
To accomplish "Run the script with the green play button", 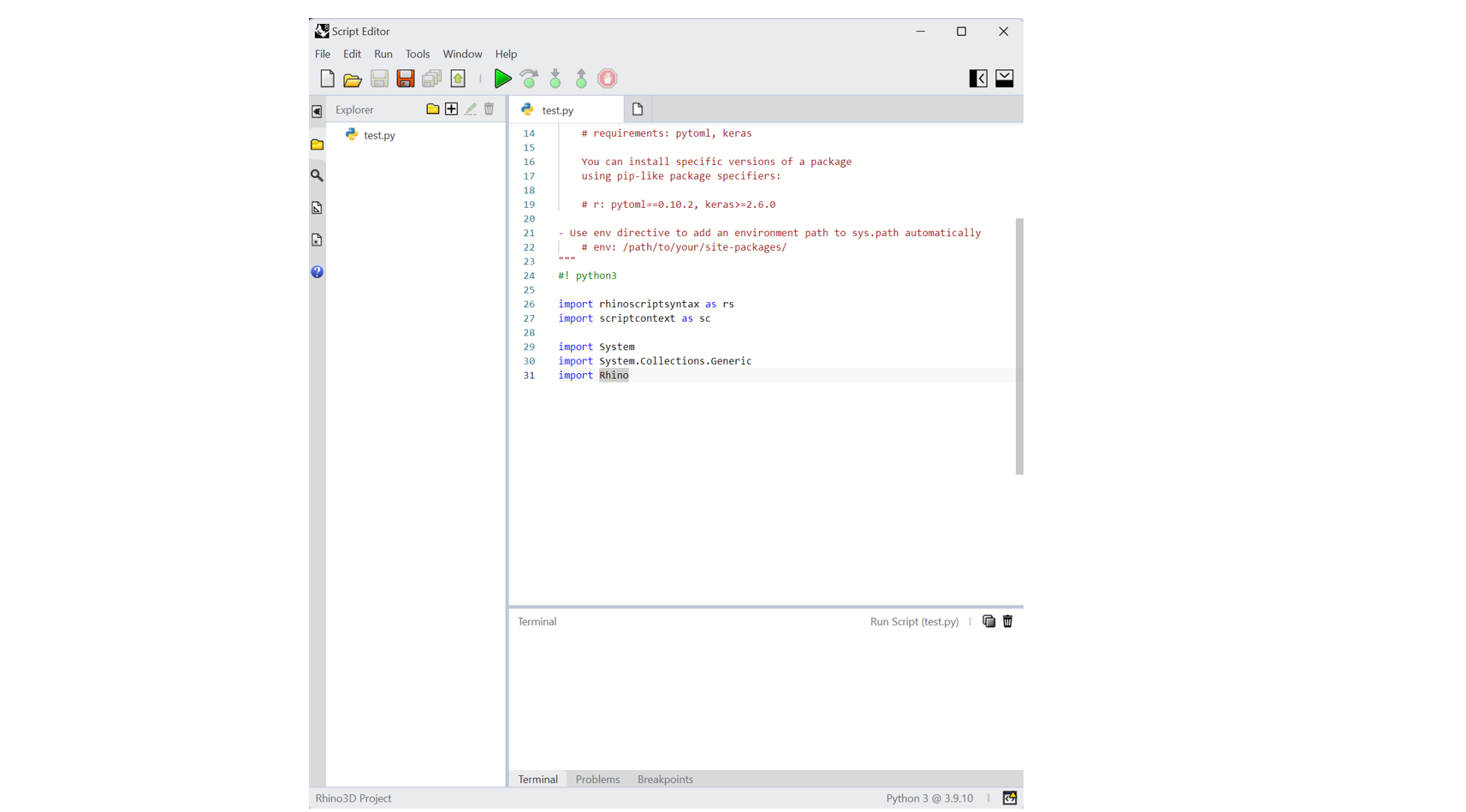I will pos(502,79).
